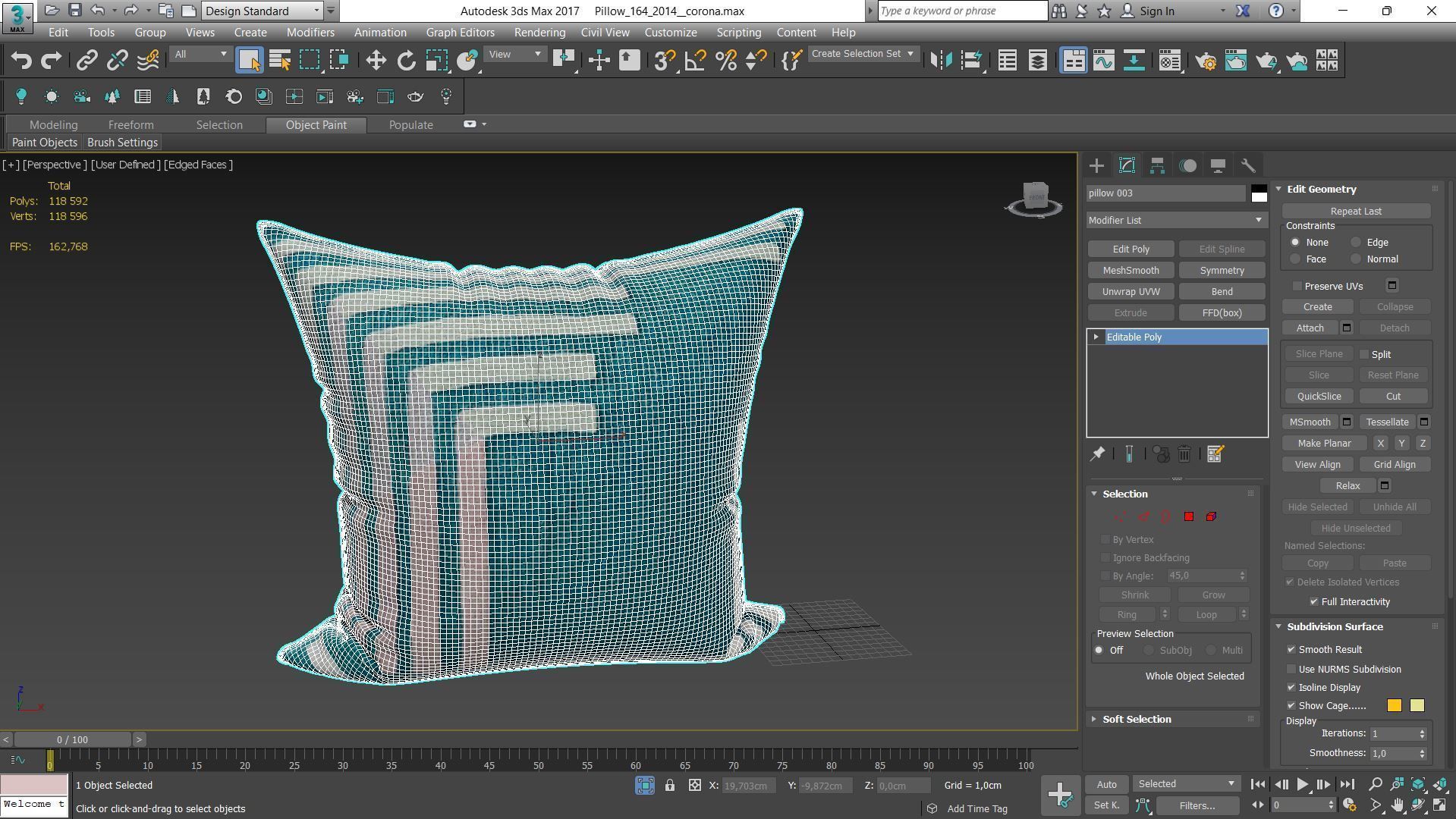The width and height of the screenshot is (1456, 819).
Task: Open Select by Name list icon
Action: pyautogui.click(x=280, y=61)
